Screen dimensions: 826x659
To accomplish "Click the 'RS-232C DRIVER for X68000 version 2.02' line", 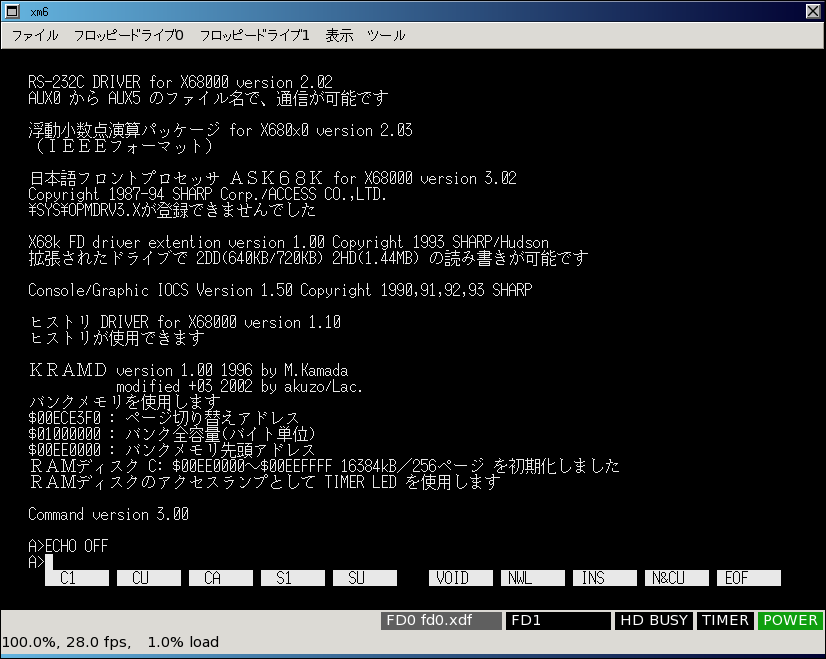I will coord(180,82).
